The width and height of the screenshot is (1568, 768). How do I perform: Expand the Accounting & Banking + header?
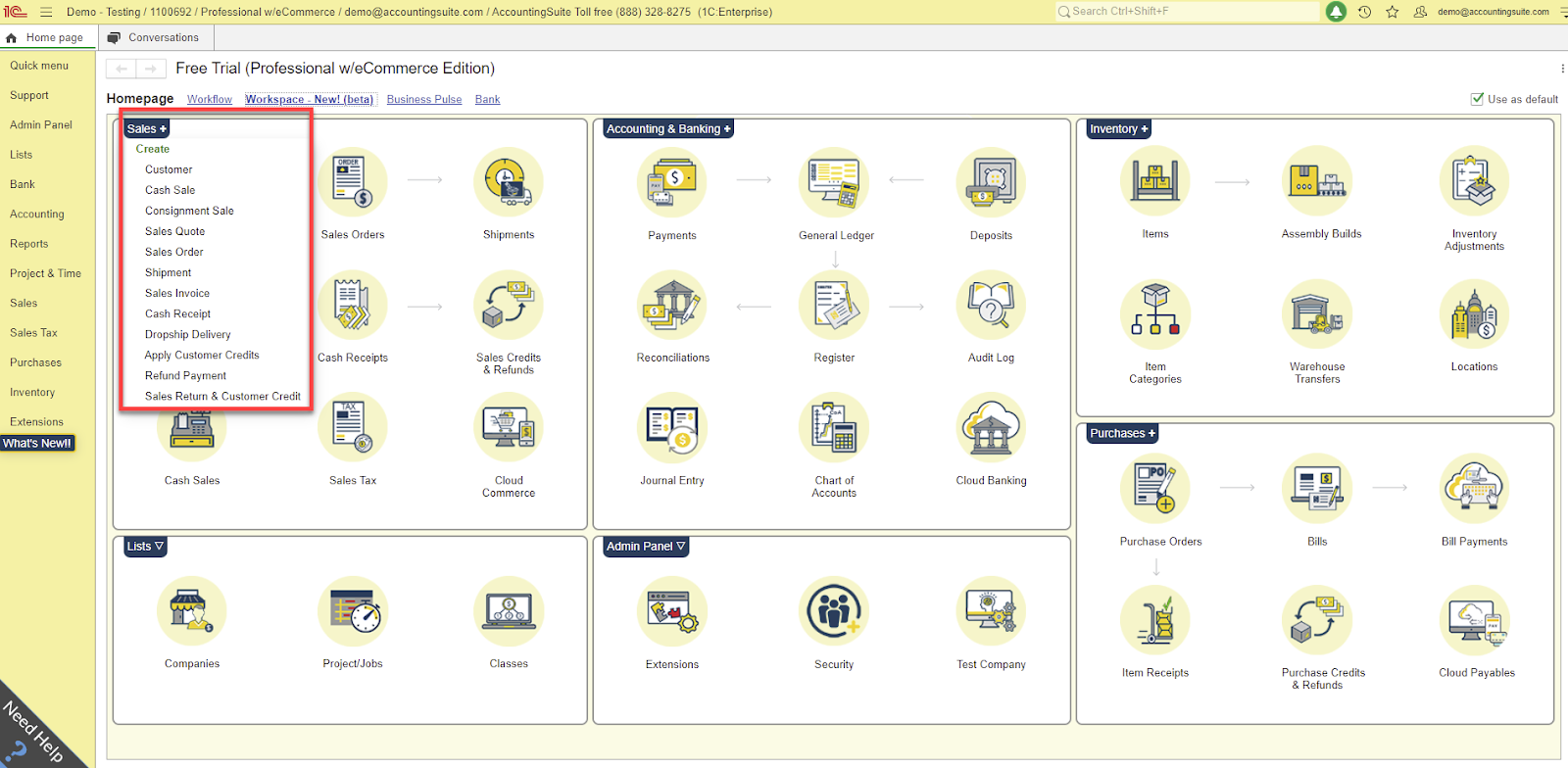(x=668, y=128)
